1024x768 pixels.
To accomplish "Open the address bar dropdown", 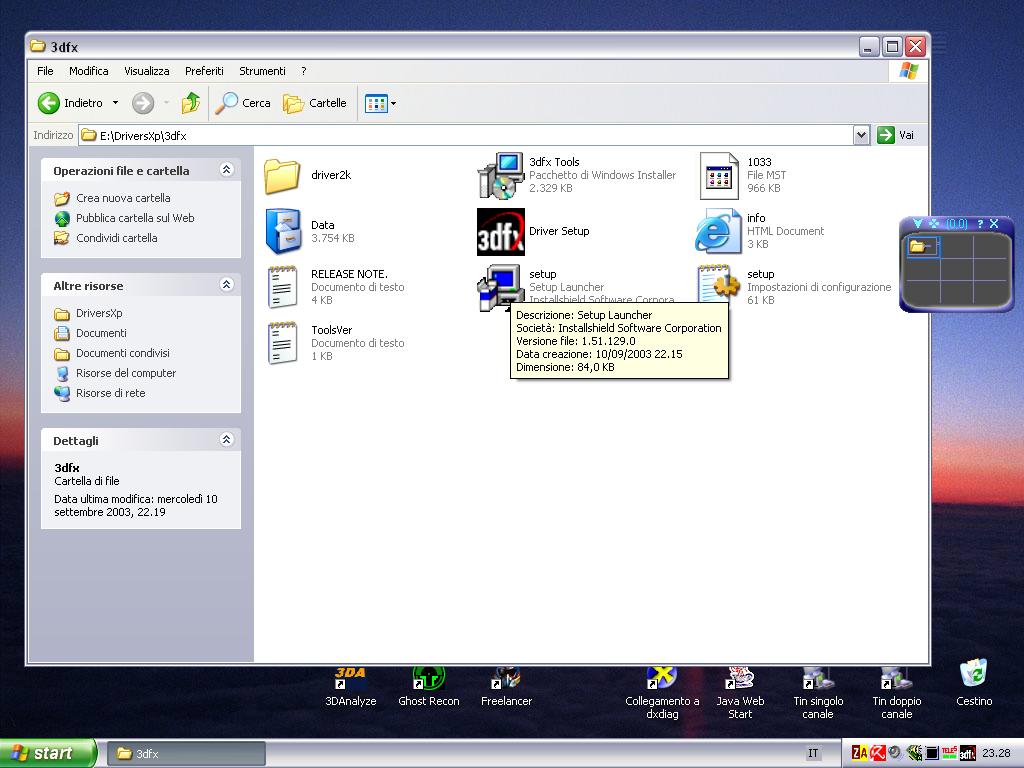I will pyautogui.click(x=861, y=135).
